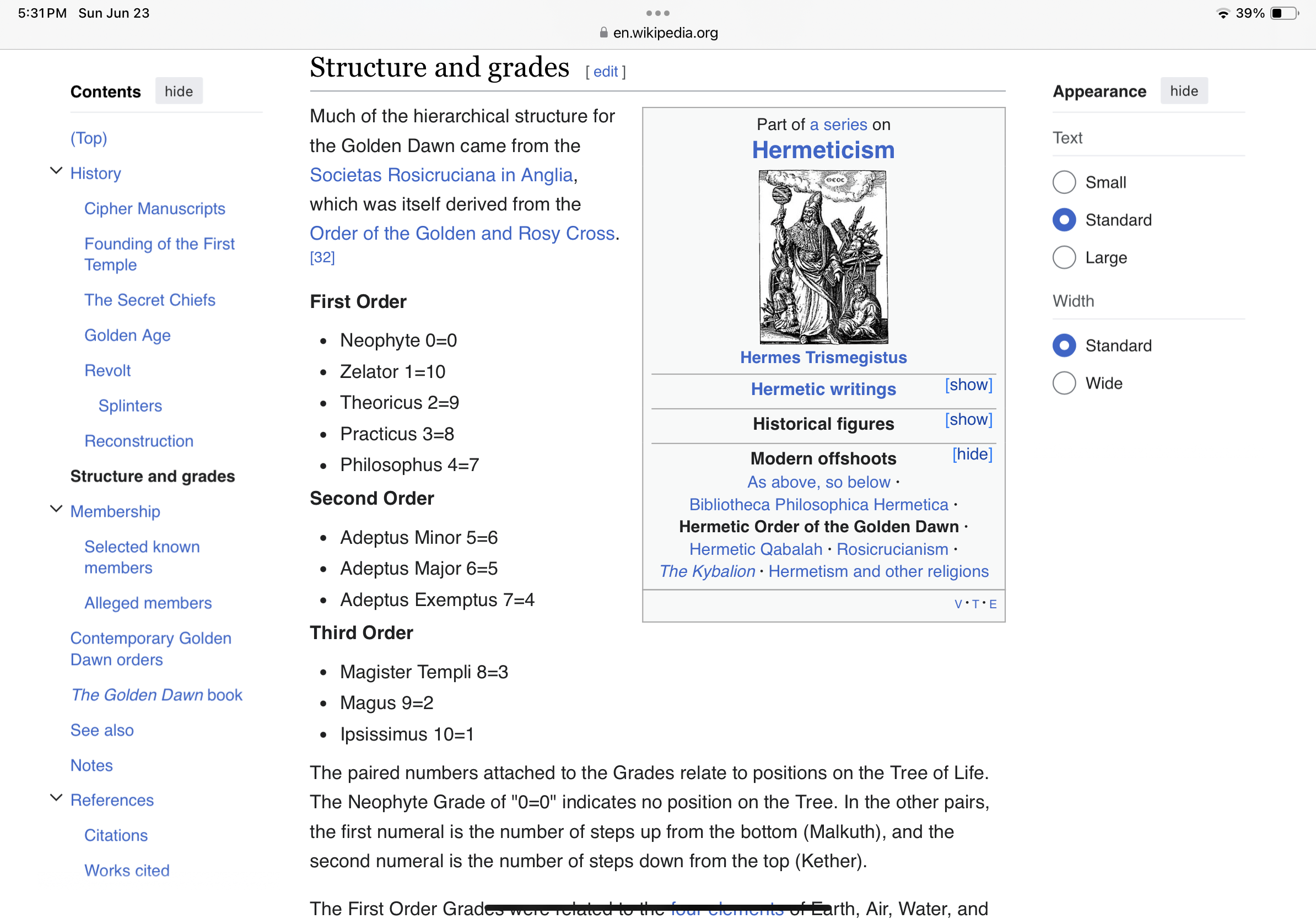Open the en.wikipedia.org address bar
The height and width of the screenshot is (919, 1316).
[658, 33]
